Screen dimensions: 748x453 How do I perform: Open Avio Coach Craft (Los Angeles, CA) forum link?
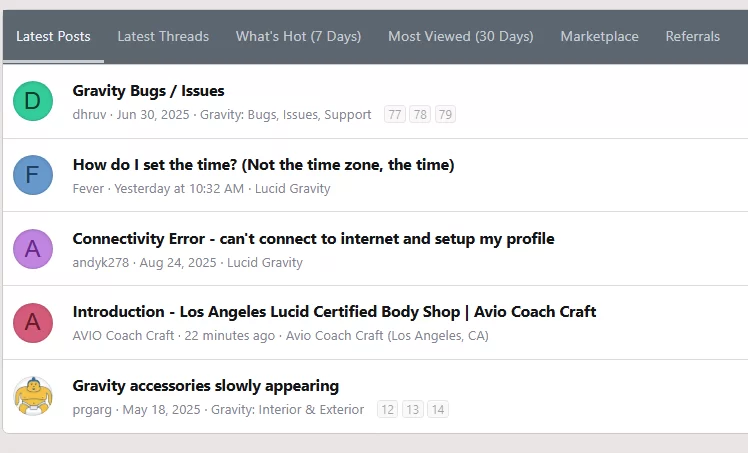(387, 336)
